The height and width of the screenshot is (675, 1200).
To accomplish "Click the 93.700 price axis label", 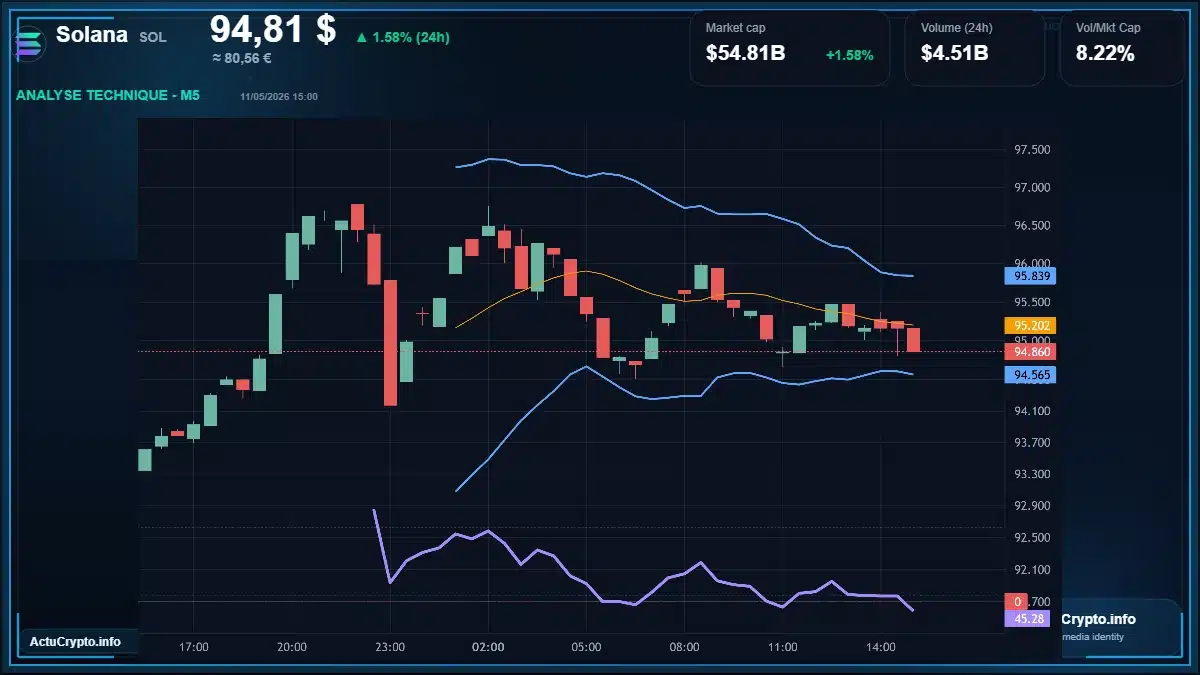I will (x=1032, y=443).
